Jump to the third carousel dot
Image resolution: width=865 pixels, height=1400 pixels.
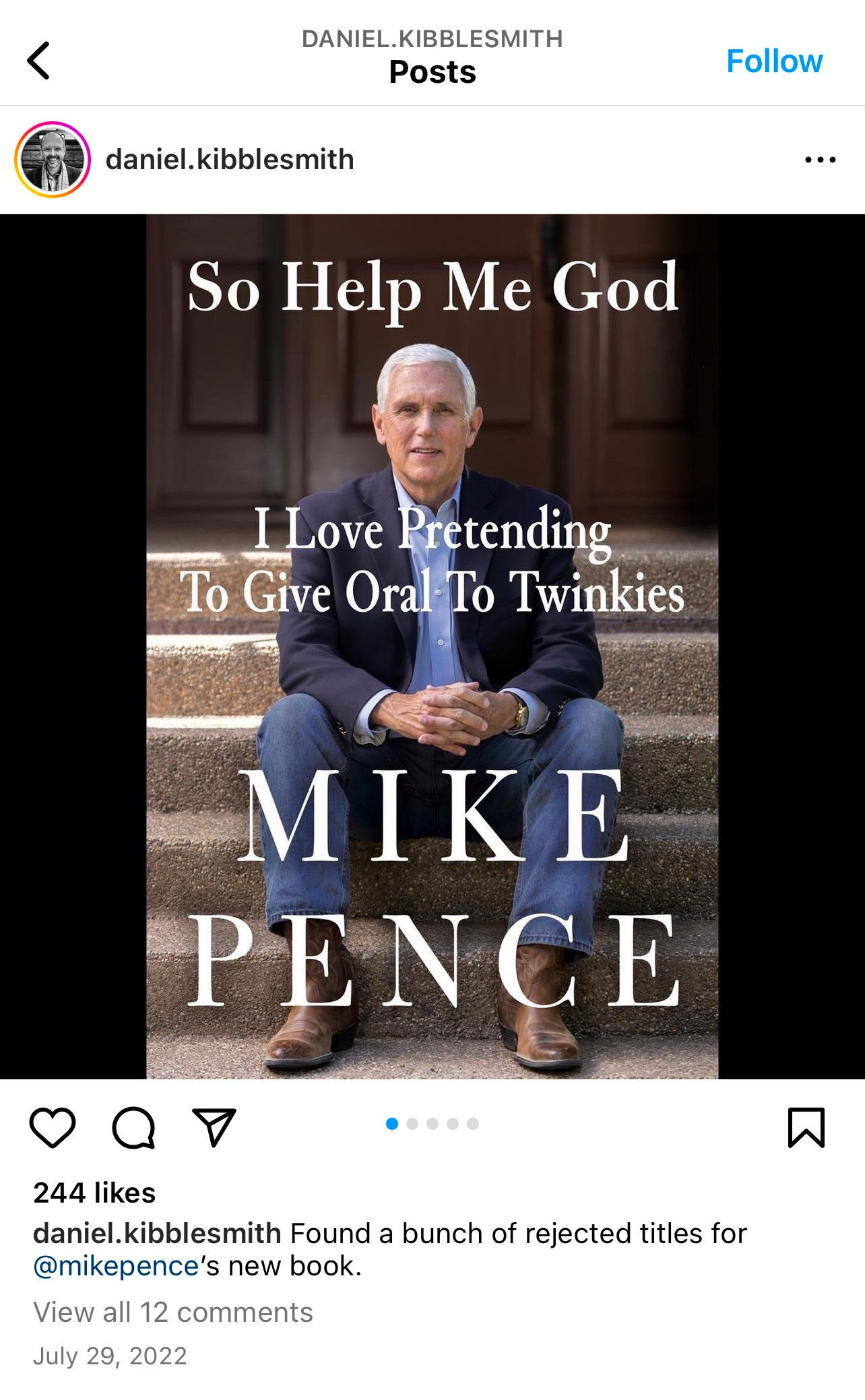point(433,1124)
